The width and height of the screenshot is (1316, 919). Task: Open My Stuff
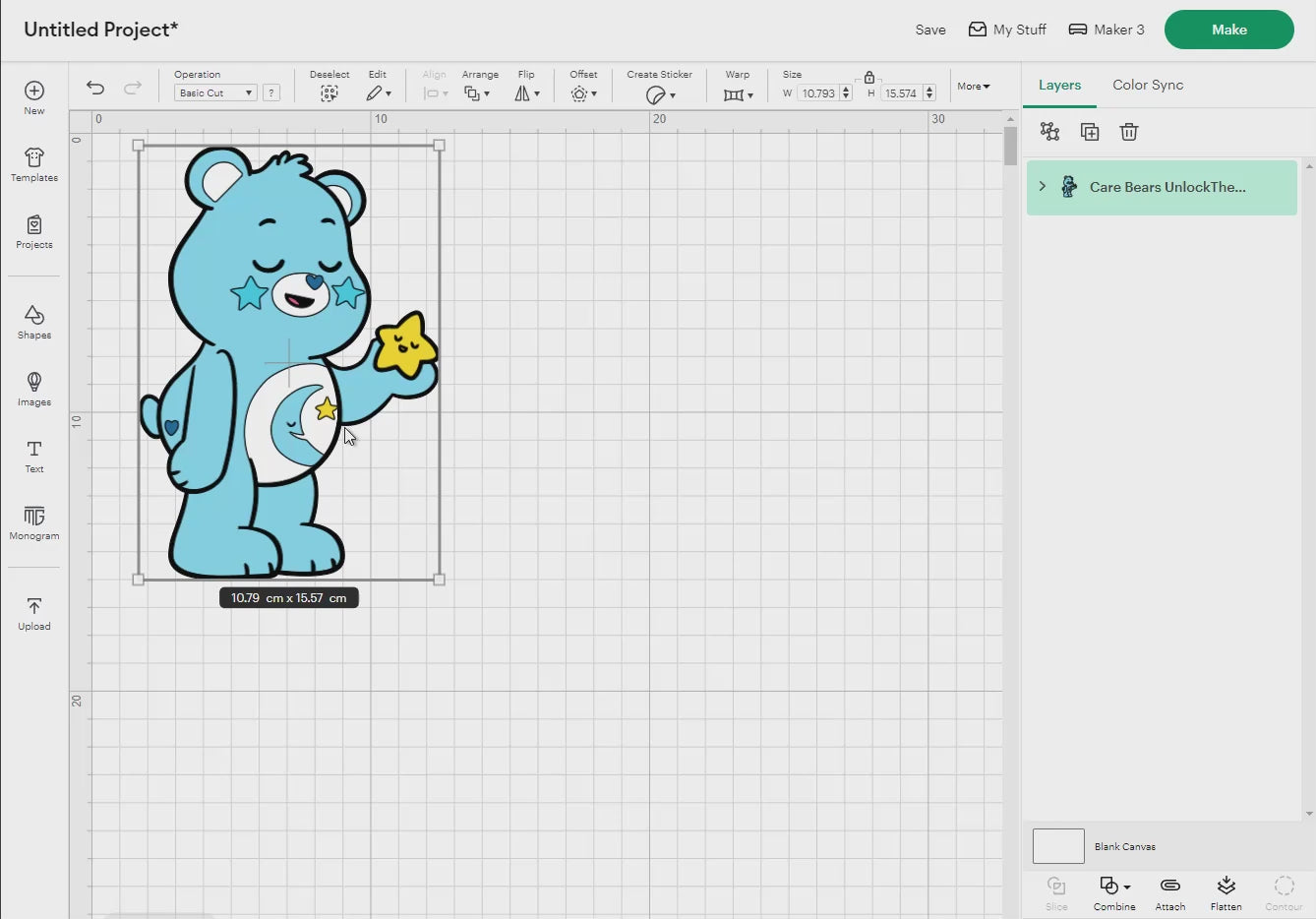tap(1007, 30)
